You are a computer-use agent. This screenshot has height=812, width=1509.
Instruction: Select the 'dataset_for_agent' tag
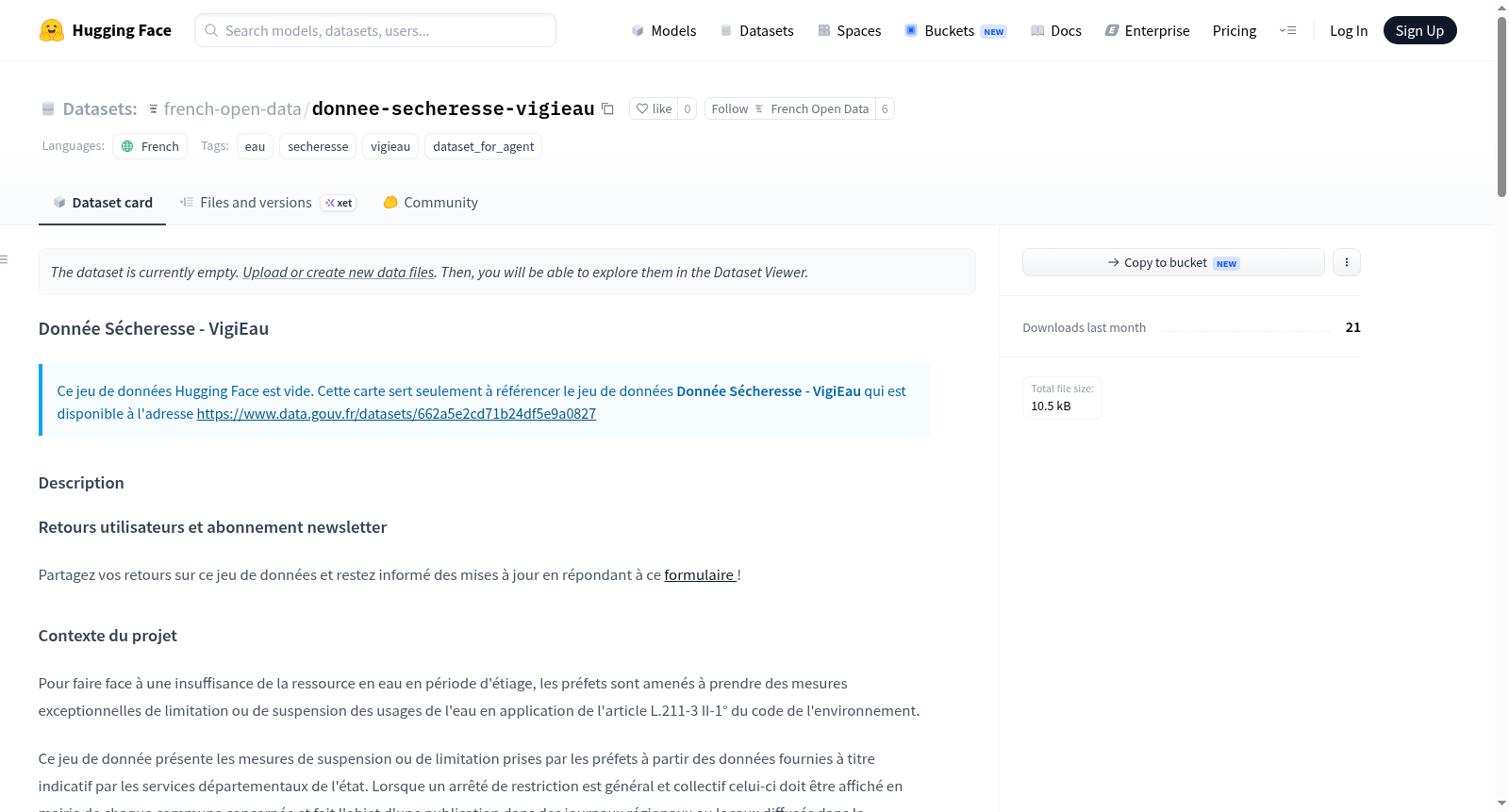pyautogui.click(x=483, y=146)
